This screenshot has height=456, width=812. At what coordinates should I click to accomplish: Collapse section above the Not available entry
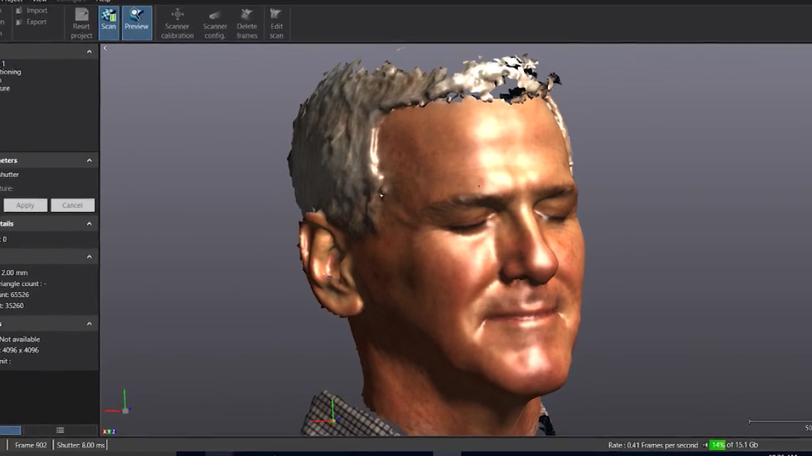[x=89, y=323]
